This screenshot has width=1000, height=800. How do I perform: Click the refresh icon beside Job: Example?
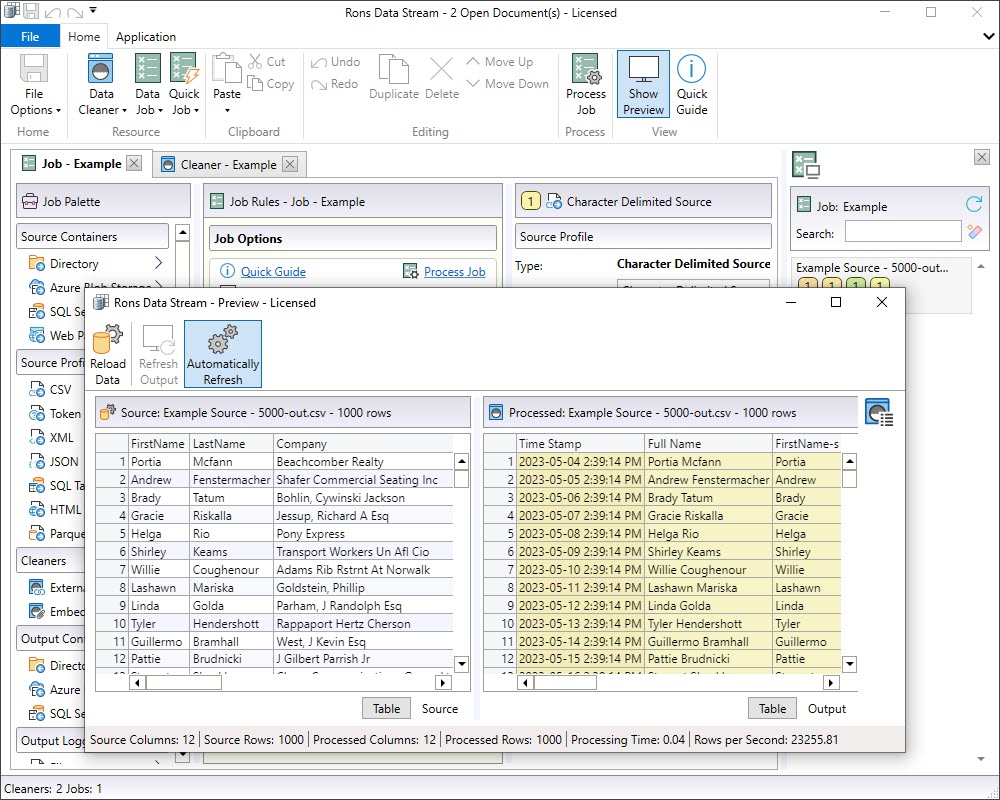pyautogui.click(x=973, y=205)
